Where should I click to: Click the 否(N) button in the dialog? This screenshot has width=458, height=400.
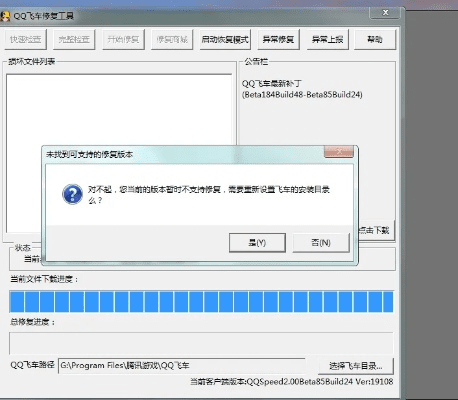pyautogui.click(x=321, y=243)
